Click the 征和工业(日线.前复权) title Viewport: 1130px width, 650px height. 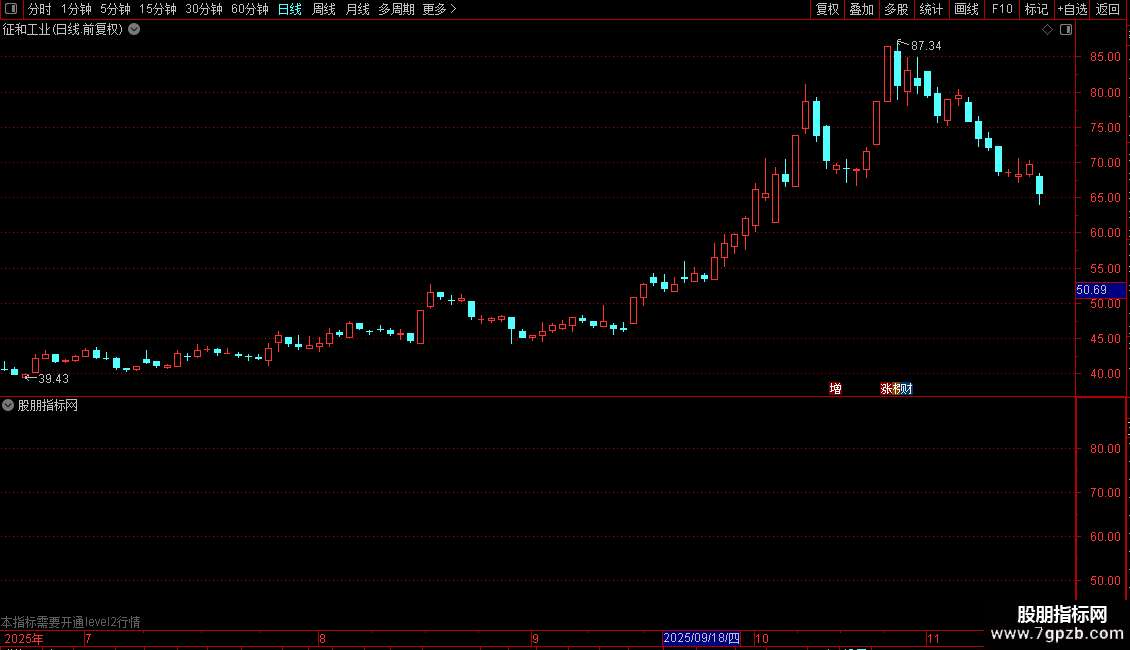coord(63,30)
